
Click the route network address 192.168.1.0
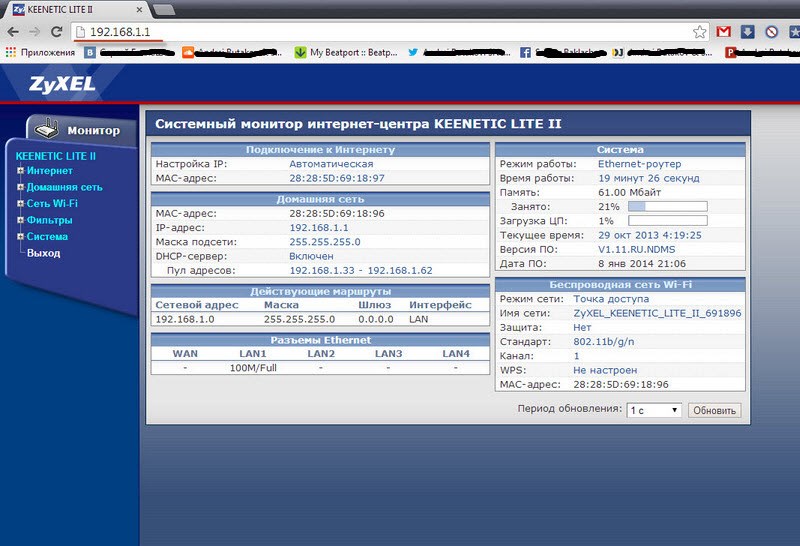[x=185, y=319]
